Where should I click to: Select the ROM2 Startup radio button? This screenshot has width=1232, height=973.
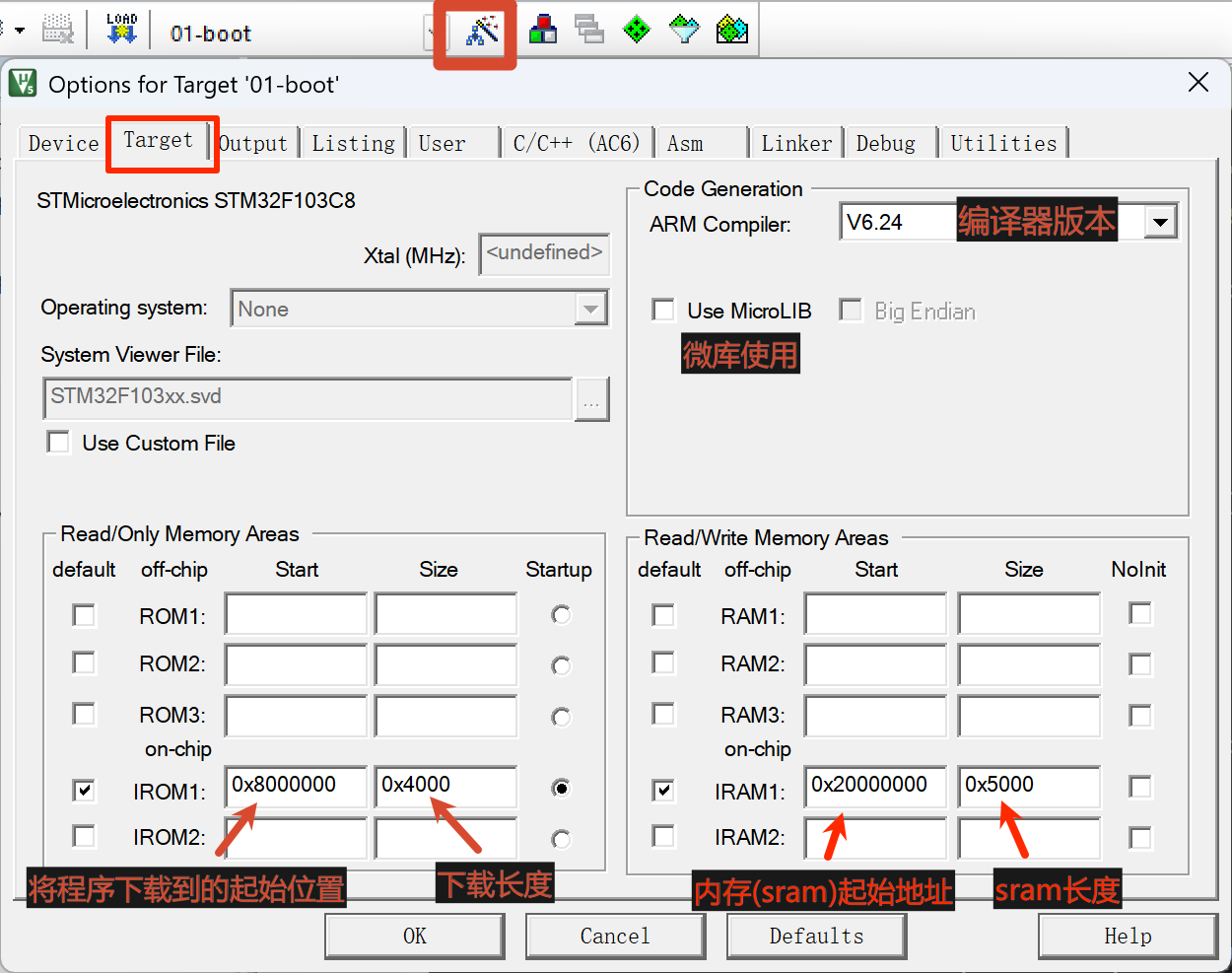tap(561, 665)
